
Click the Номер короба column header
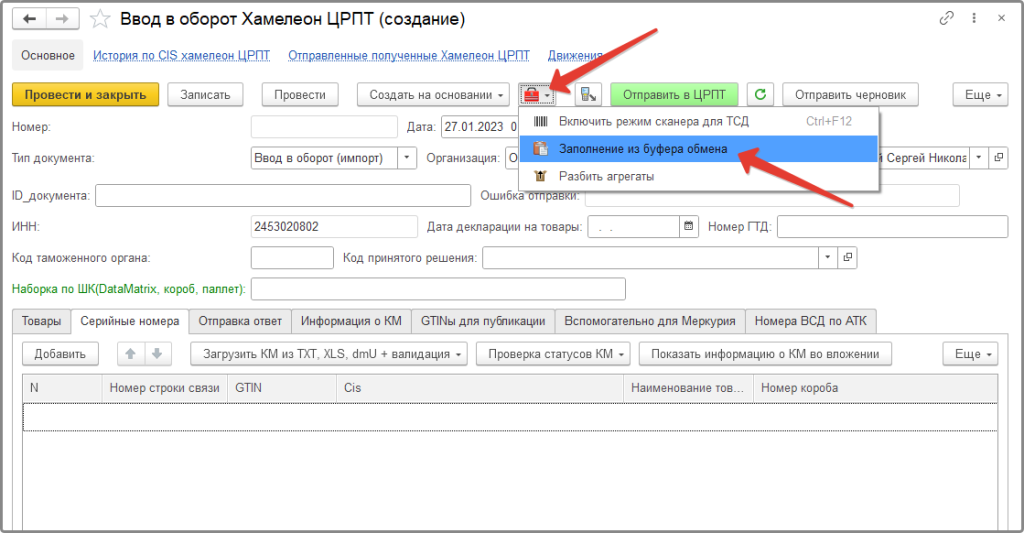[x=875, y=388]
